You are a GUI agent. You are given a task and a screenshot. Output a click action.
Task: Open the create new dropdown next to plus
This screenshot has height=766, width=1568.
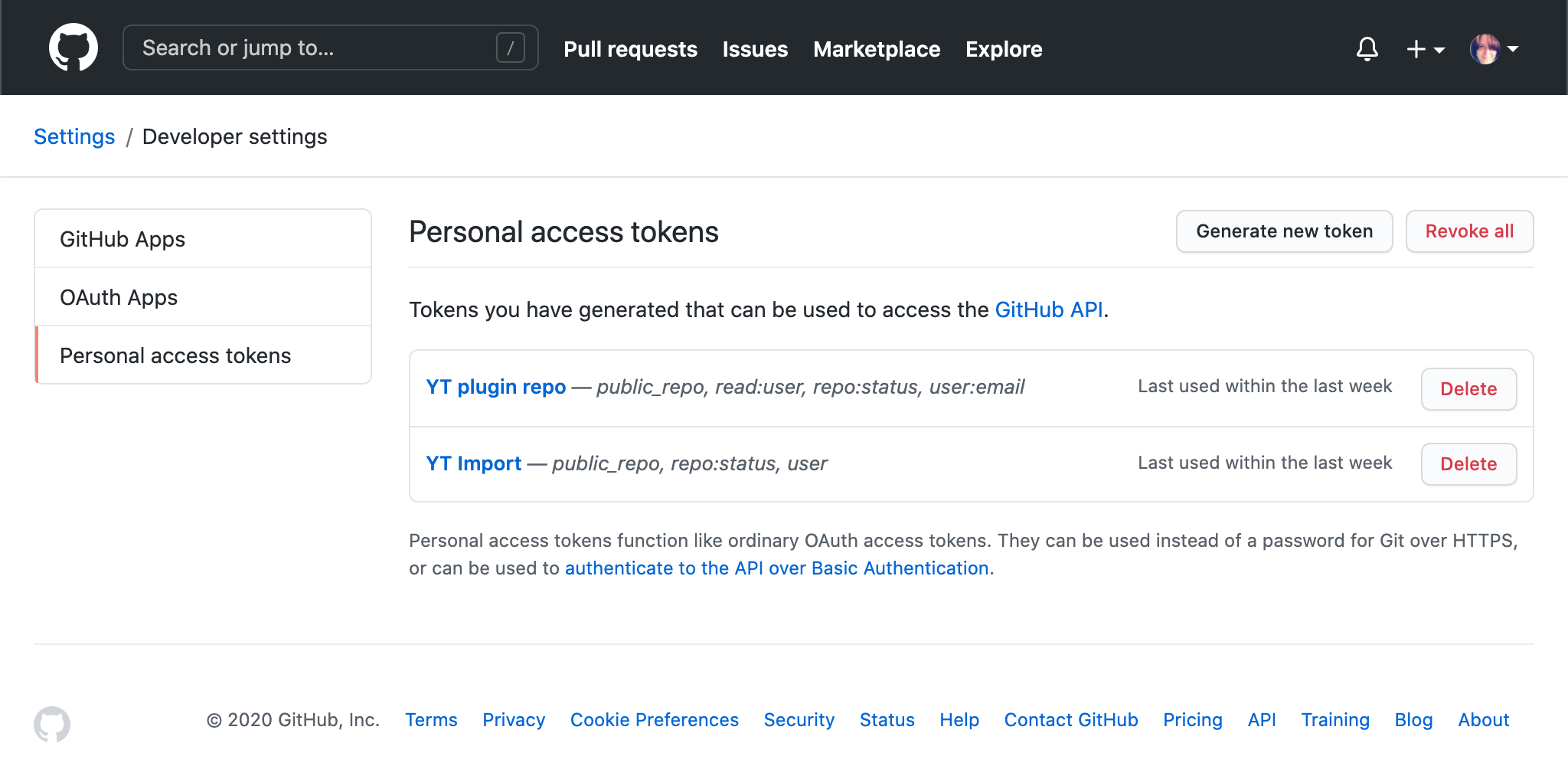point(1441,51)
